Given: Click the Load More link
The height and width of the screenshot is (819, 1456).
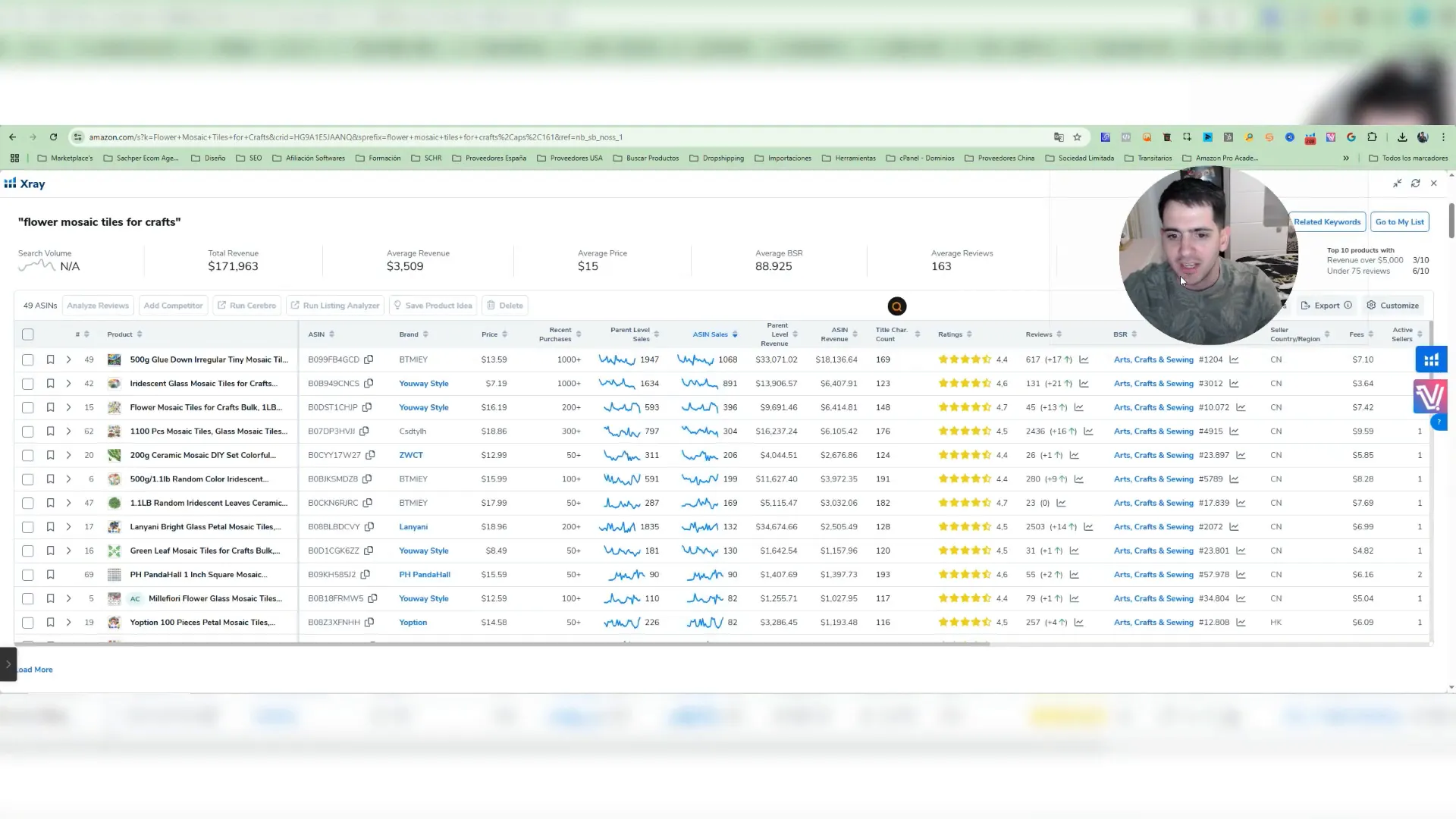Looking at the screenshot, I should click(x=35, y=670).
